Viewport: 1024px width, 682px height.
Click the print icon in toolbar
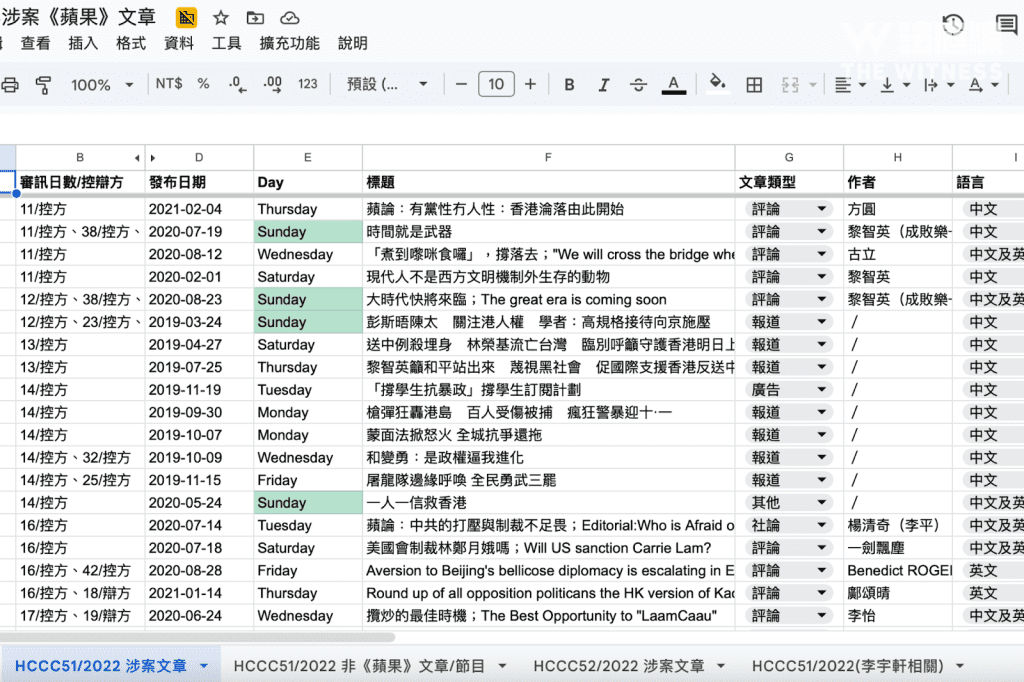tap(10, 85)
